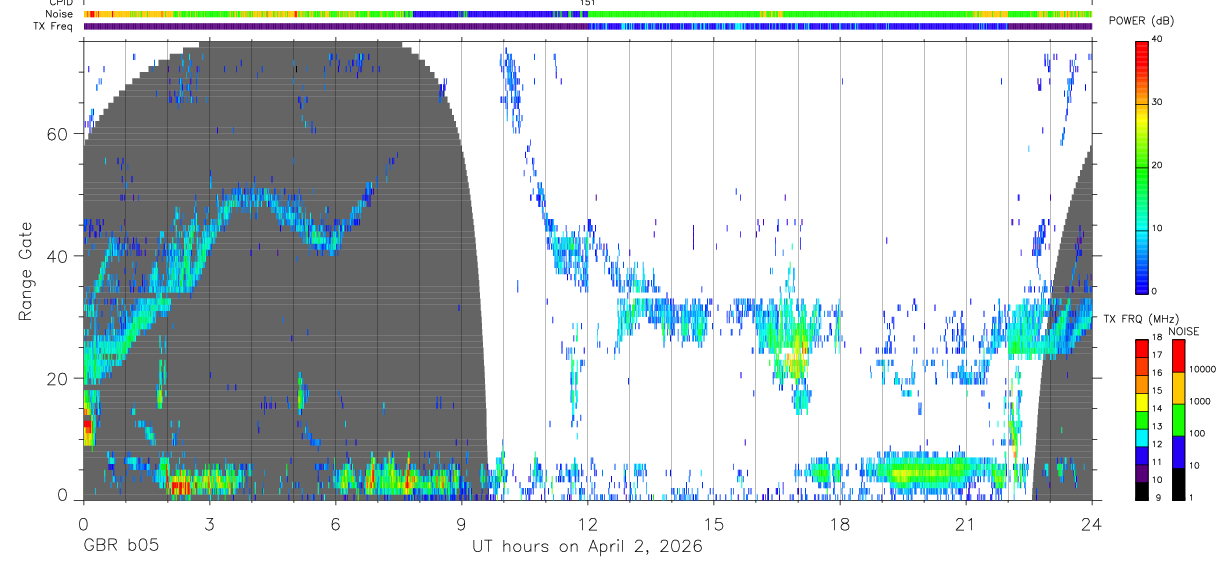The image size is (1228, 567).
Task: Click the 15 MHz label on TX scale
Action: click(x=1157, y=391)
